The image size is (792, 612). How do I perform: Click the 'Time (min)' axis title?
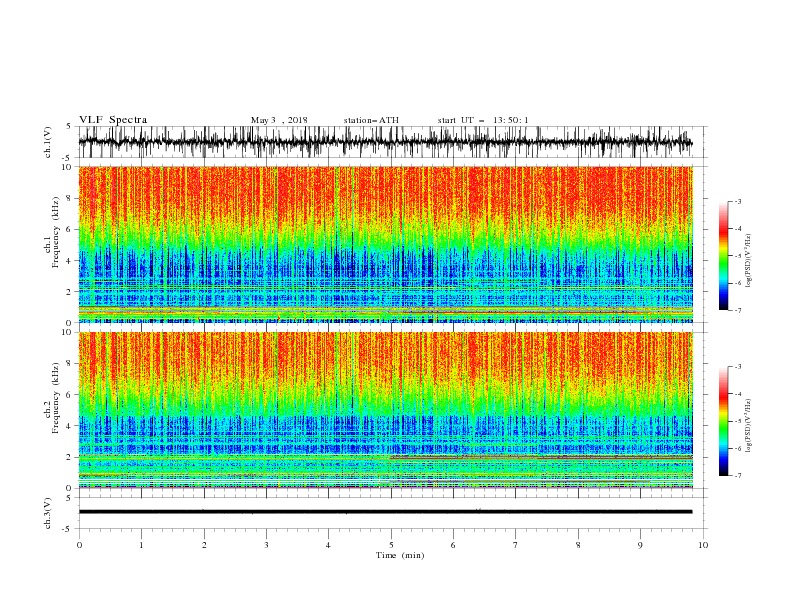(400, 555)
